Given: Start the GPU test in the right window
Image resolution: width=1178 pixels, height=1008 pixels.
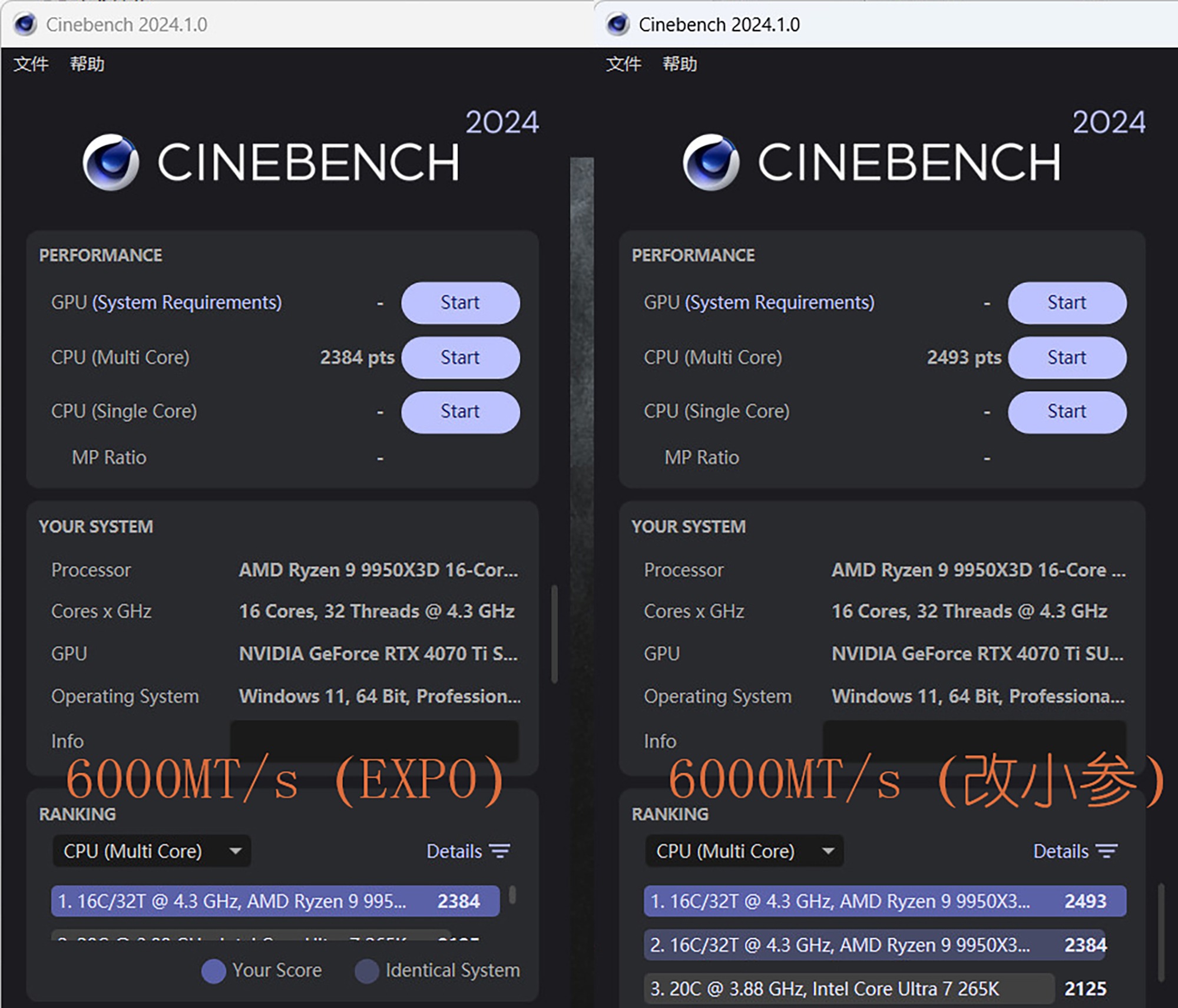Looking at the screenshot, I should [x=1067, y=303].
